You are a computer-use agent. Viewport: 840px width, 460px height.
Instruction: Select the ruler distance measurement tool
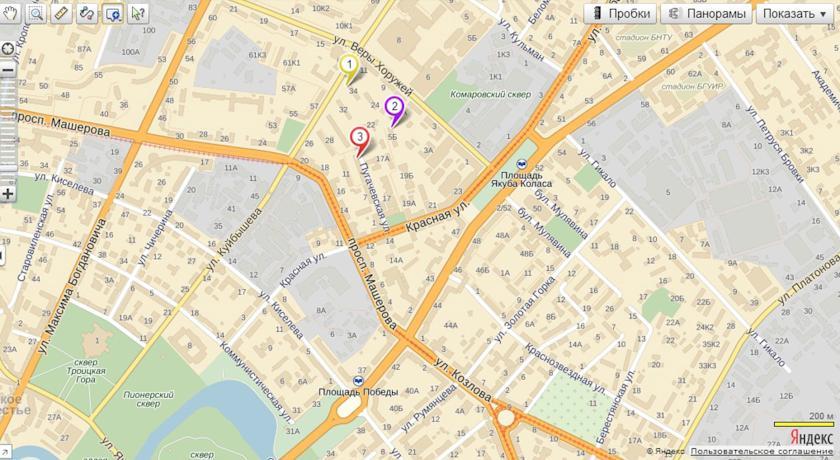pos(62,13)
